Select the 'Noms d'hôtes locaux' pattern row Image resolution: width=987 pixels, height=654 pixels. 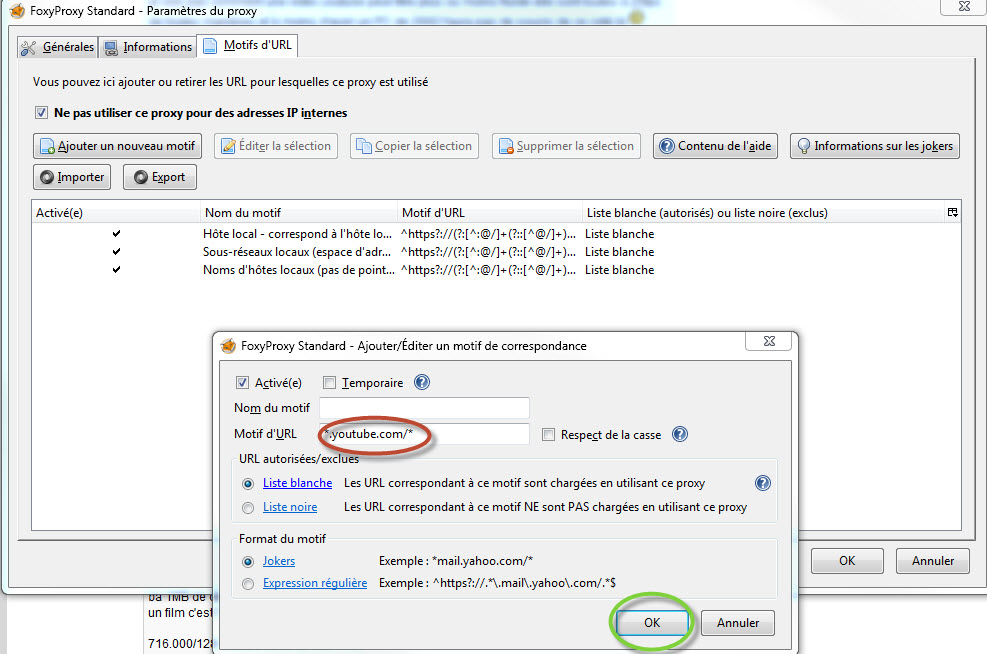point(496,270)
